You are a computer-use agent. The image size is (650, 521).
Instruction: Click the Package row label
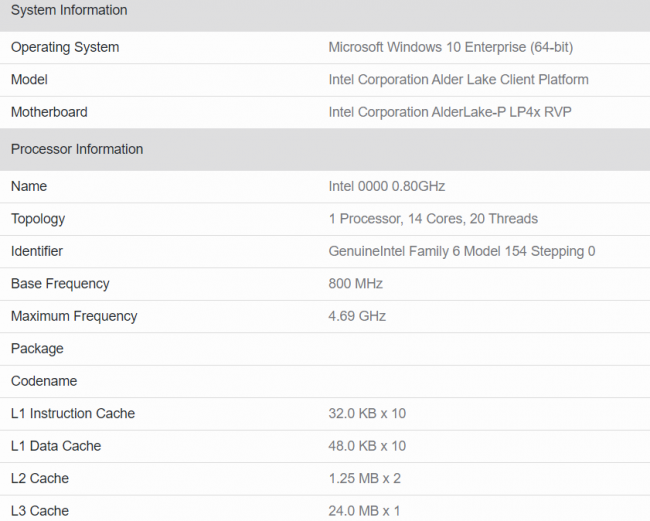click(x=37, y=348)
